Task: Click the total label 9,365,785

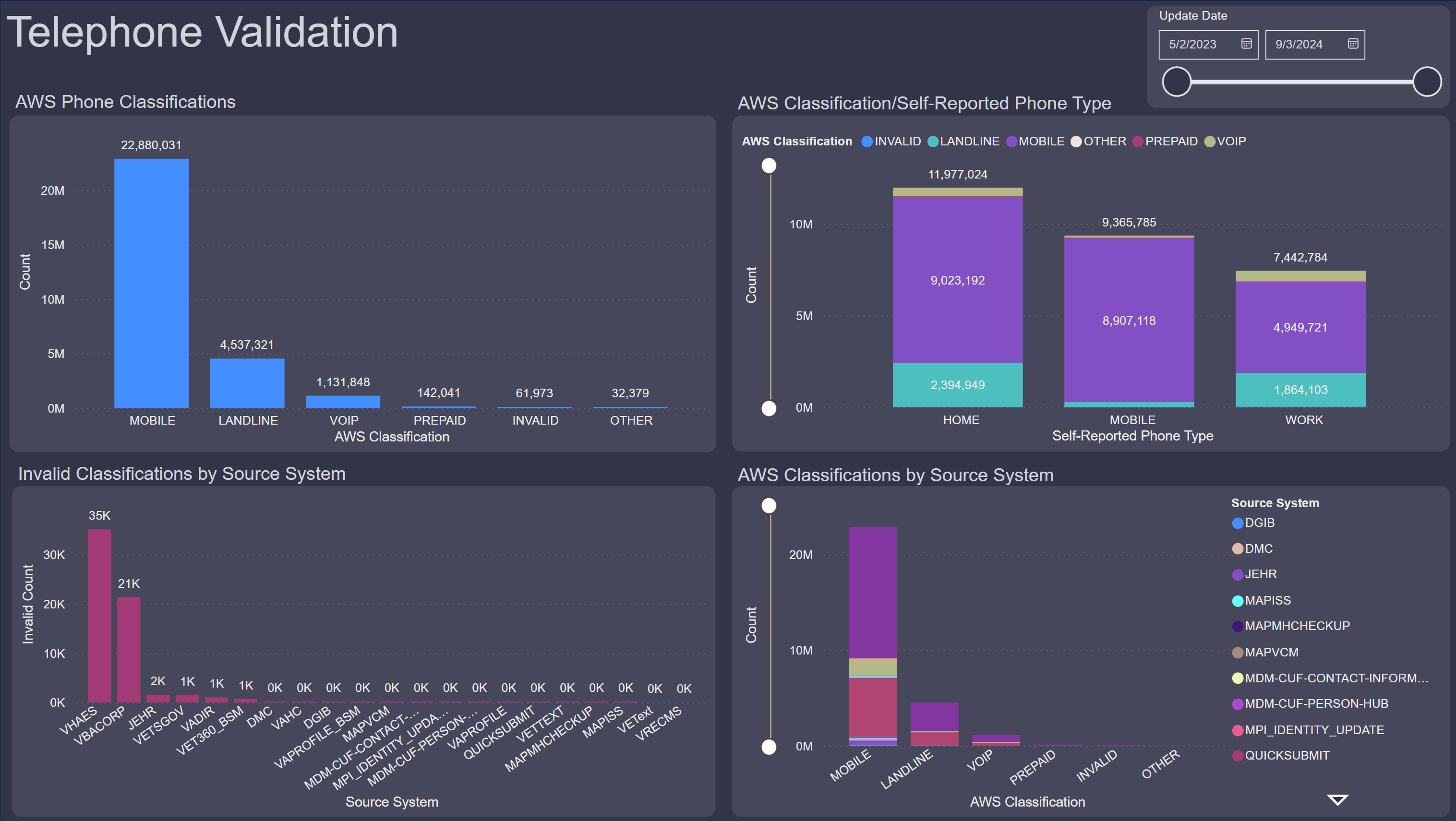Action: click(x=1129, y=223)
